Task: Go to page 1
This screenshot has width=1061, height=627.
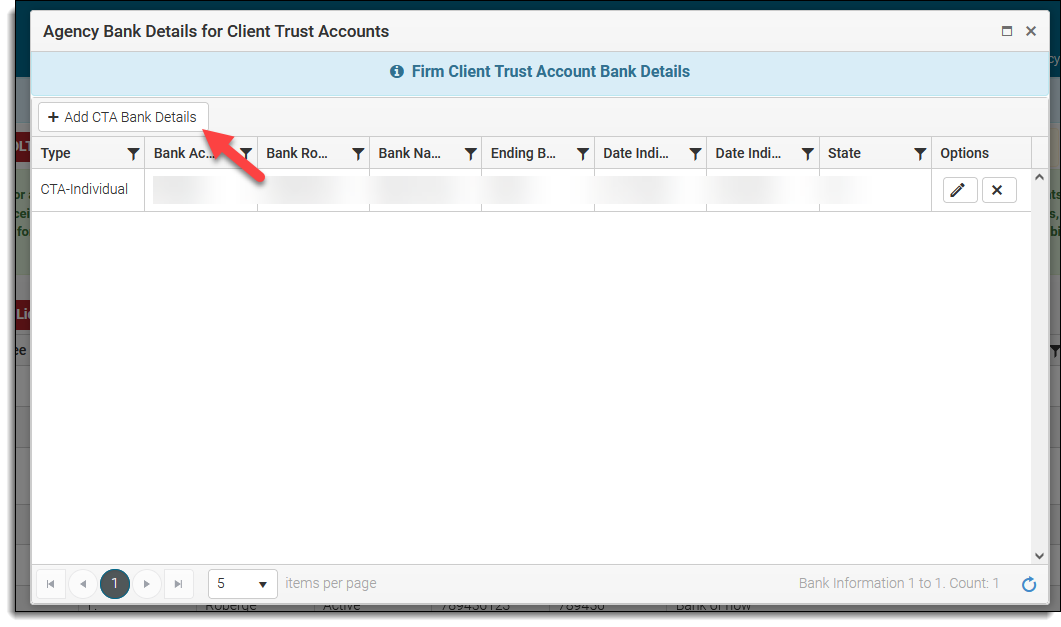Action: 114,584
